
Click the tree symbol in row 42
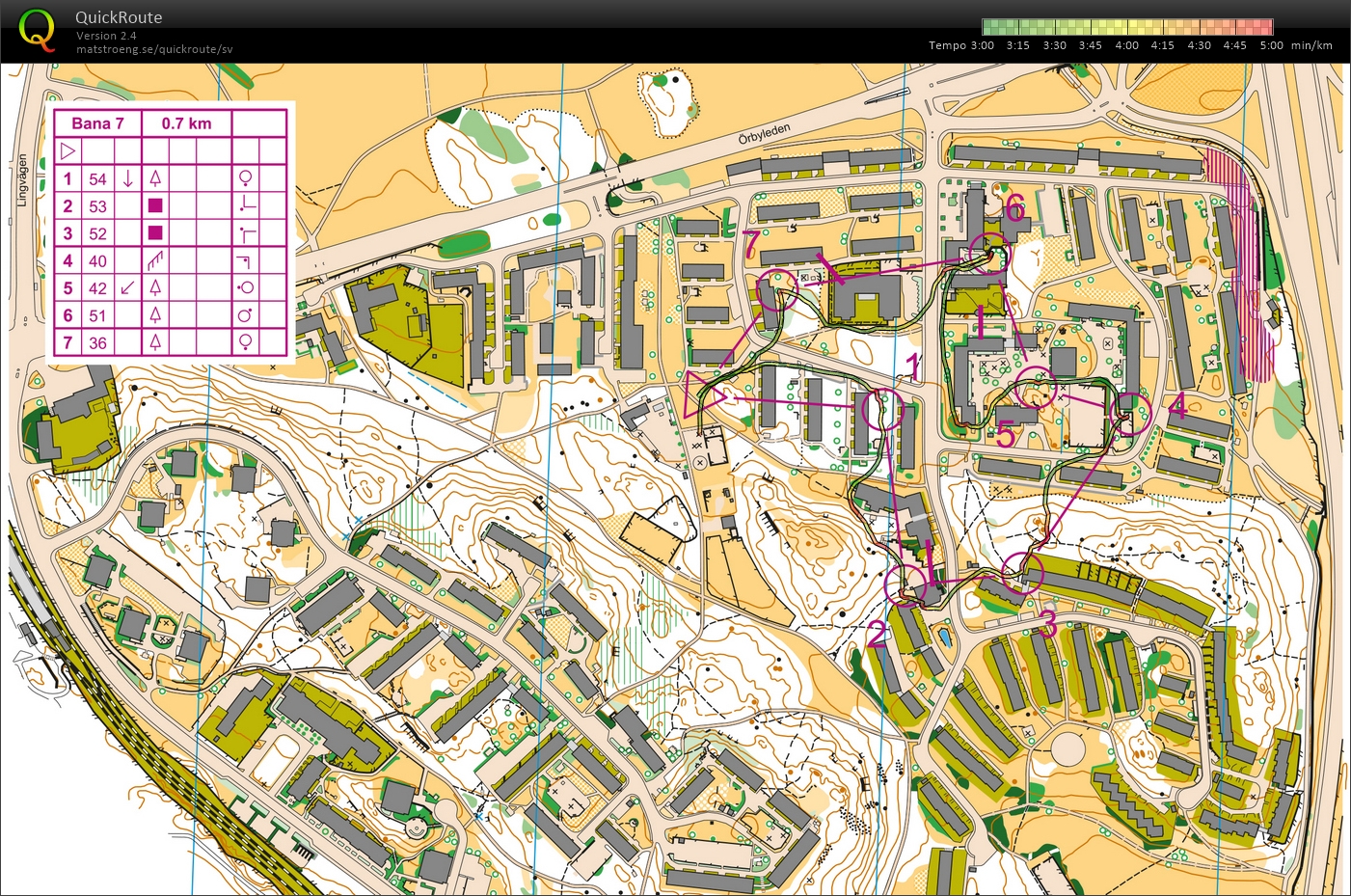click(x=155, y=287)
